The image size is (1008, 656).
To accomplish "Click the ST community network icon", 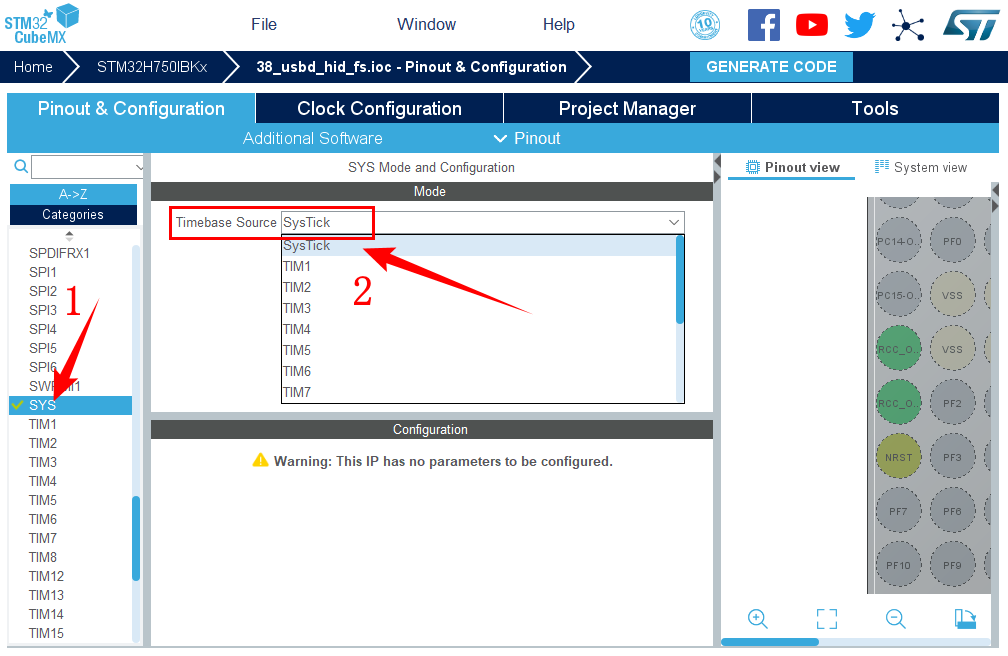I will tap(908, 25).
